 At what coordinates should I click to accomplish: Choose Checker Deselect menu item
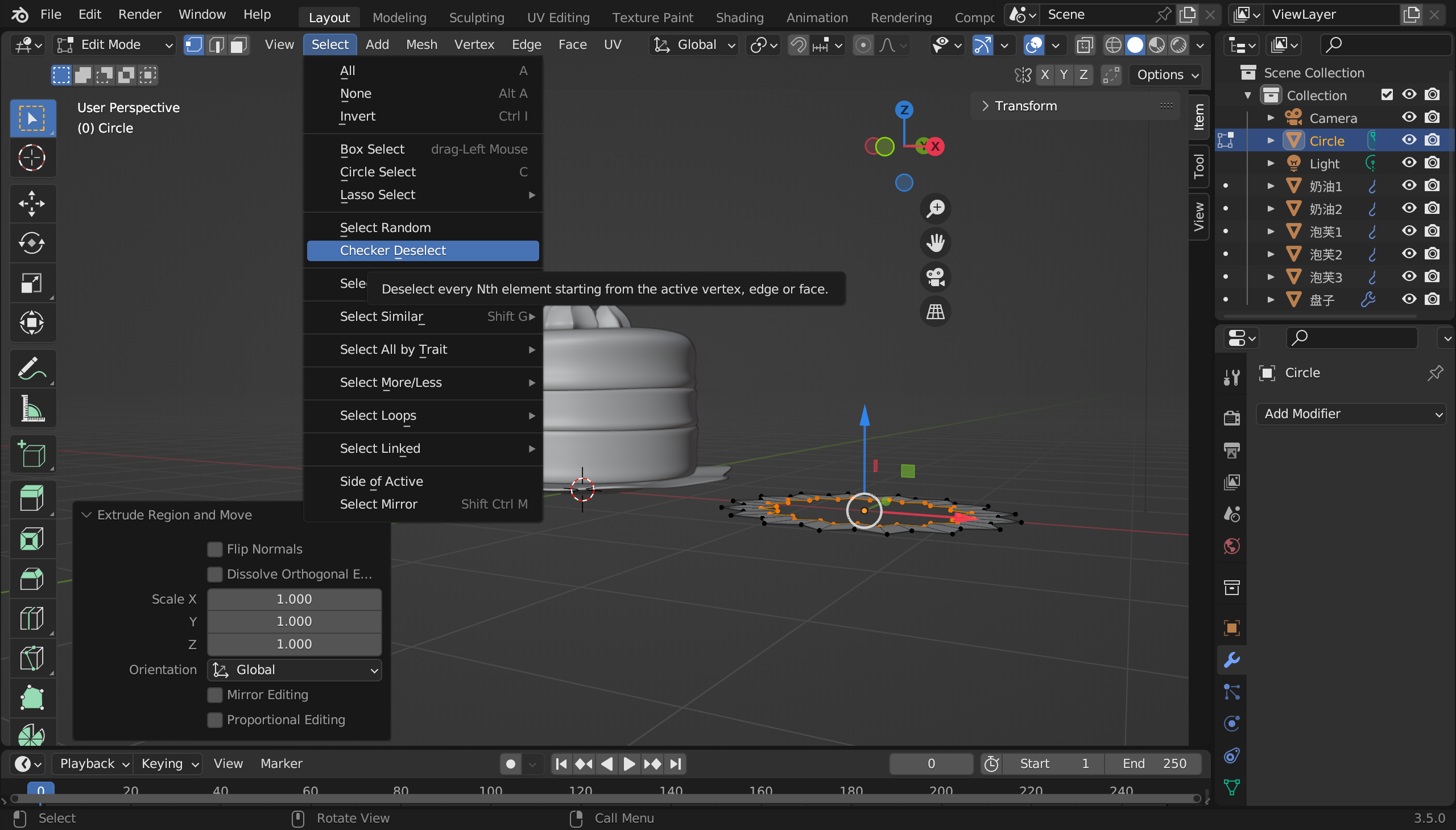coord(422,251)
